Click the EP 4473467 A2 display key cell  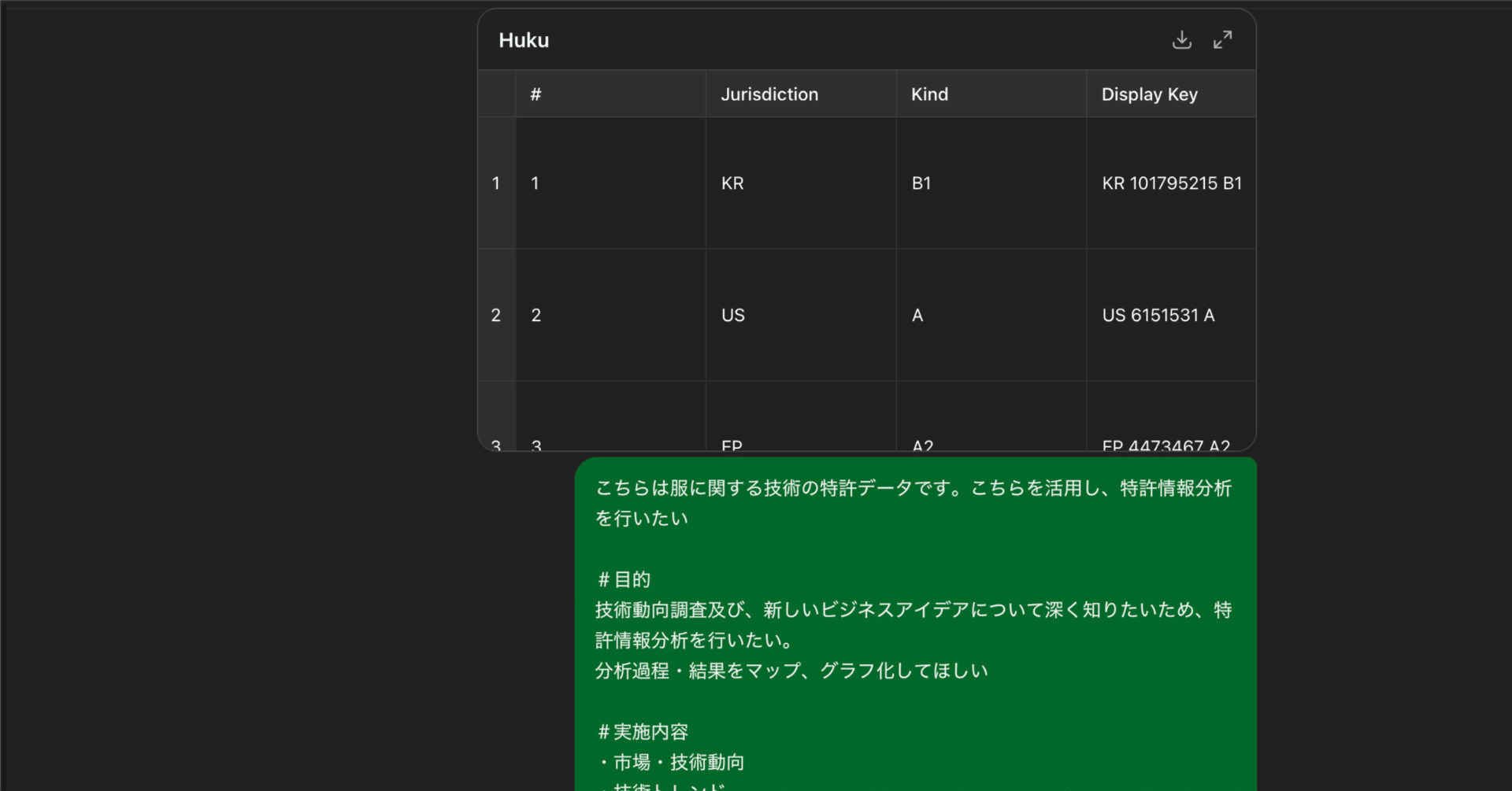1165,443
